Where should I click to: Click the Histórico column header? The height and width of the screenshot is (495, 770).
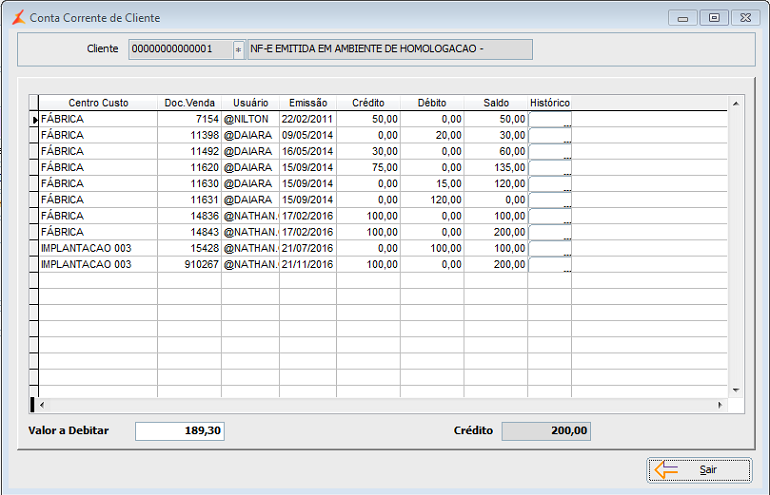(550, 103)
